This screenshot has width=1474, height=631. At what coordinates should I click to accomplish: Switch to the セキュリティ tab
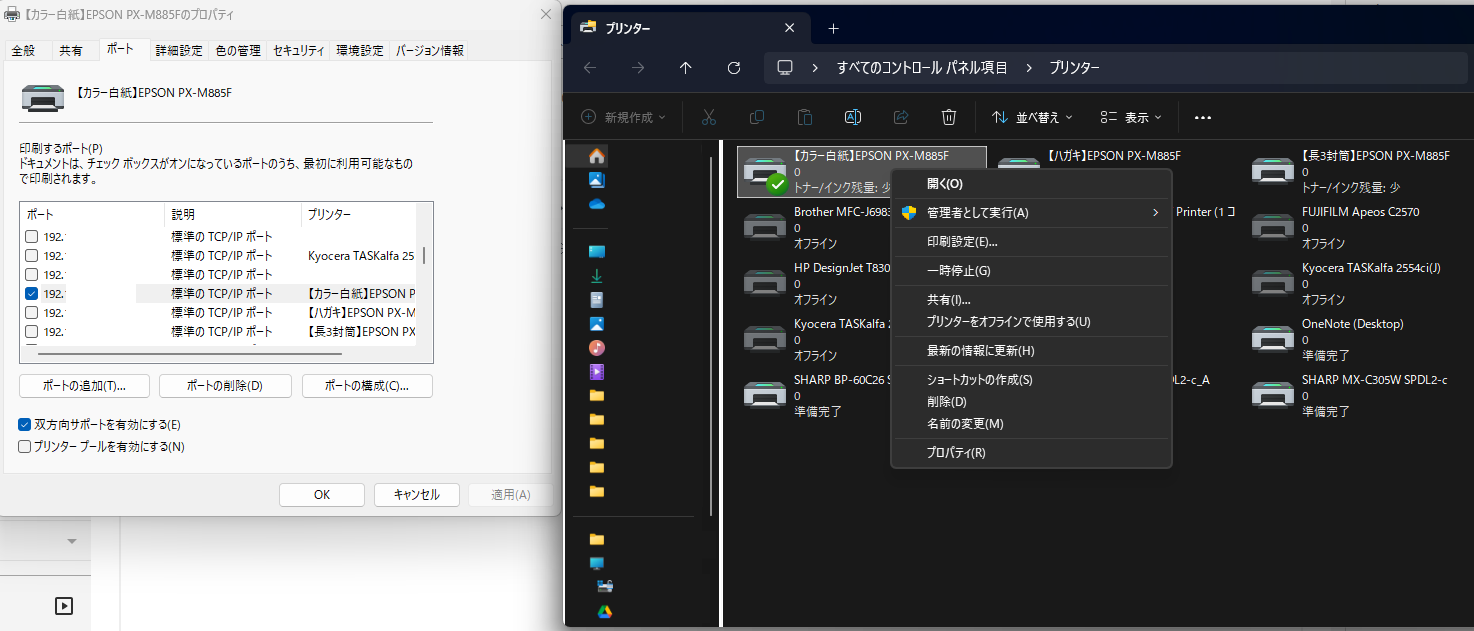(x=299, y=50)
